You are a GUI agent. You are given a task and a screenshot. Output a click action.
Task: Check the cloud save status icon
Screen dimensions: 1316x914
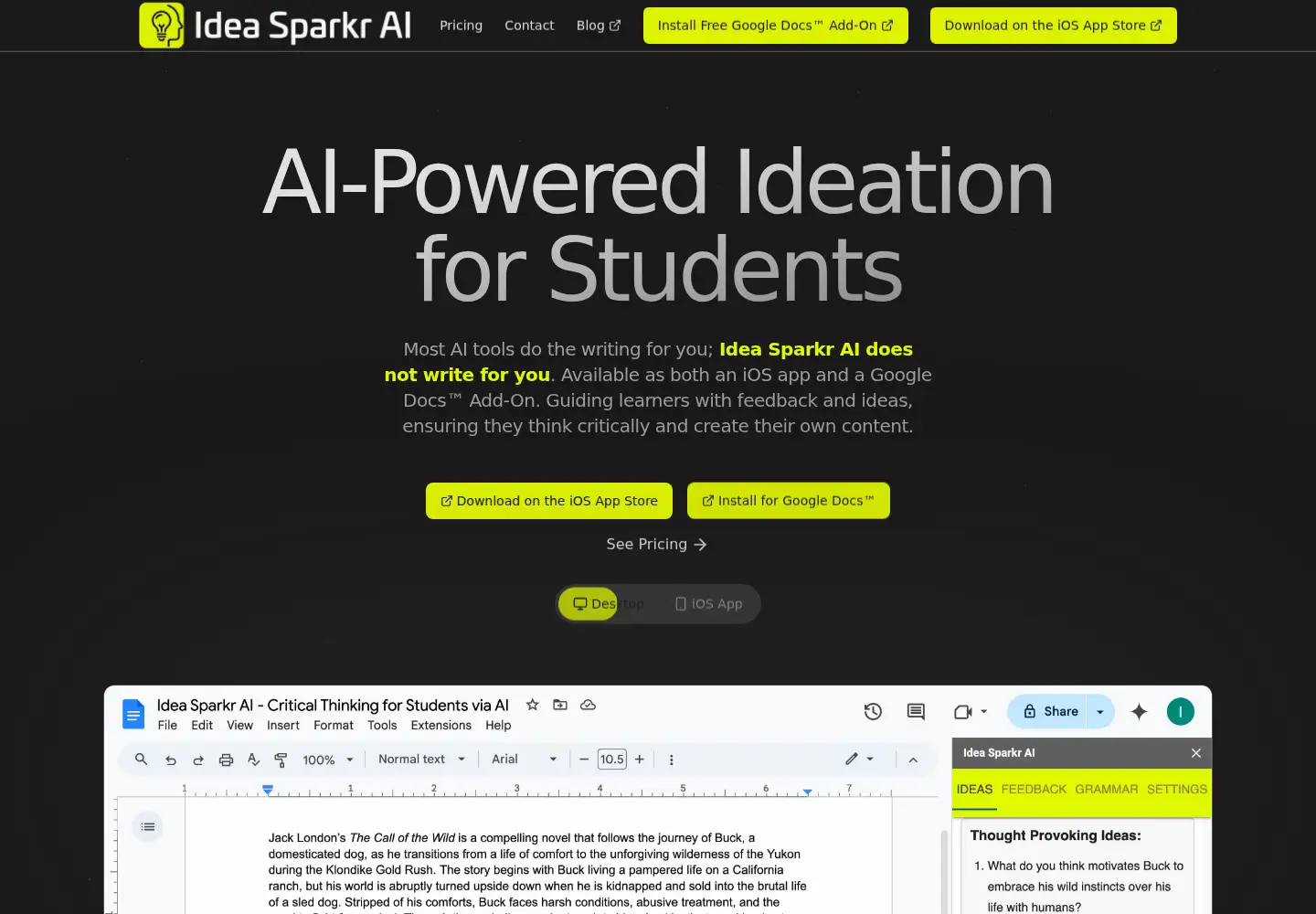588,705
